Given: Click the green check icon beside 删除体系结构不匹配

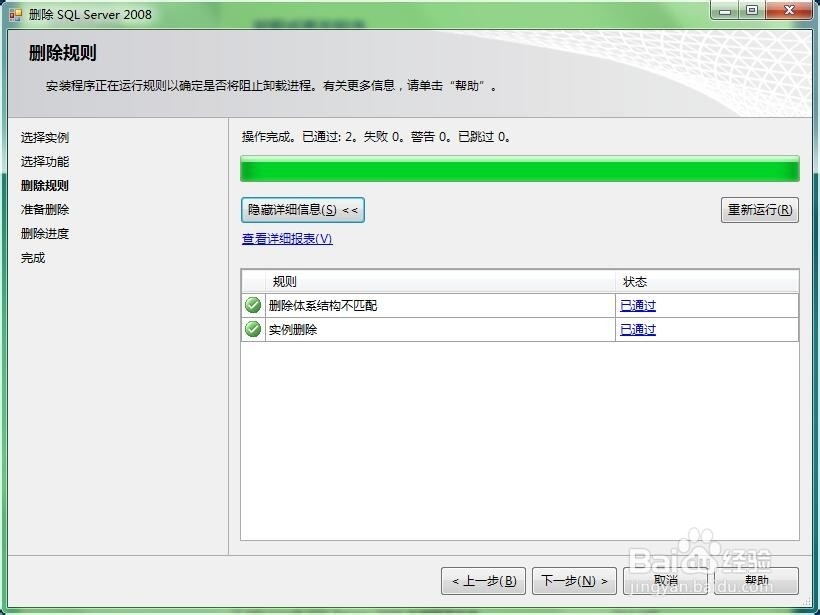Looking at the screenshot, I should tap(252, 305).
